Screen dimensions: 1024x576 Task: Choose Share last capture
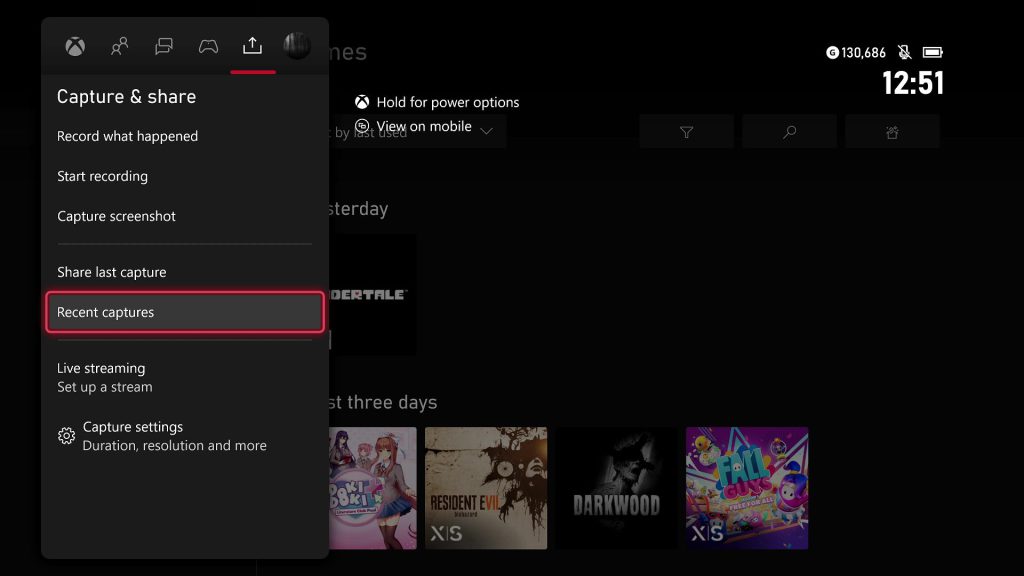(x=112, y=272)
